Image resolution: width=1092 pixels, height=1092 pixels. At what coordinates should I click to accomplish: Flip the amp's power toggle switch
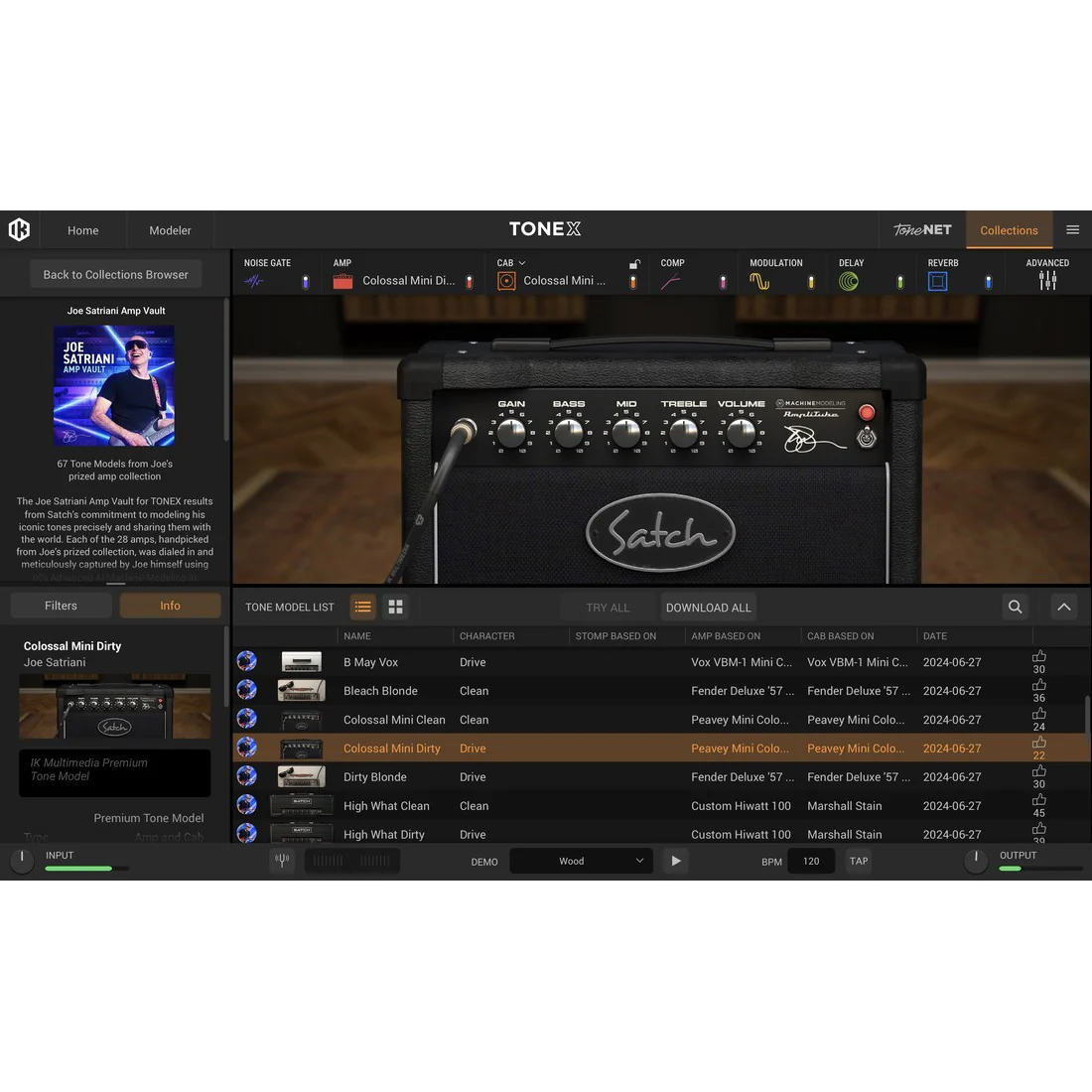click(867, 438)
